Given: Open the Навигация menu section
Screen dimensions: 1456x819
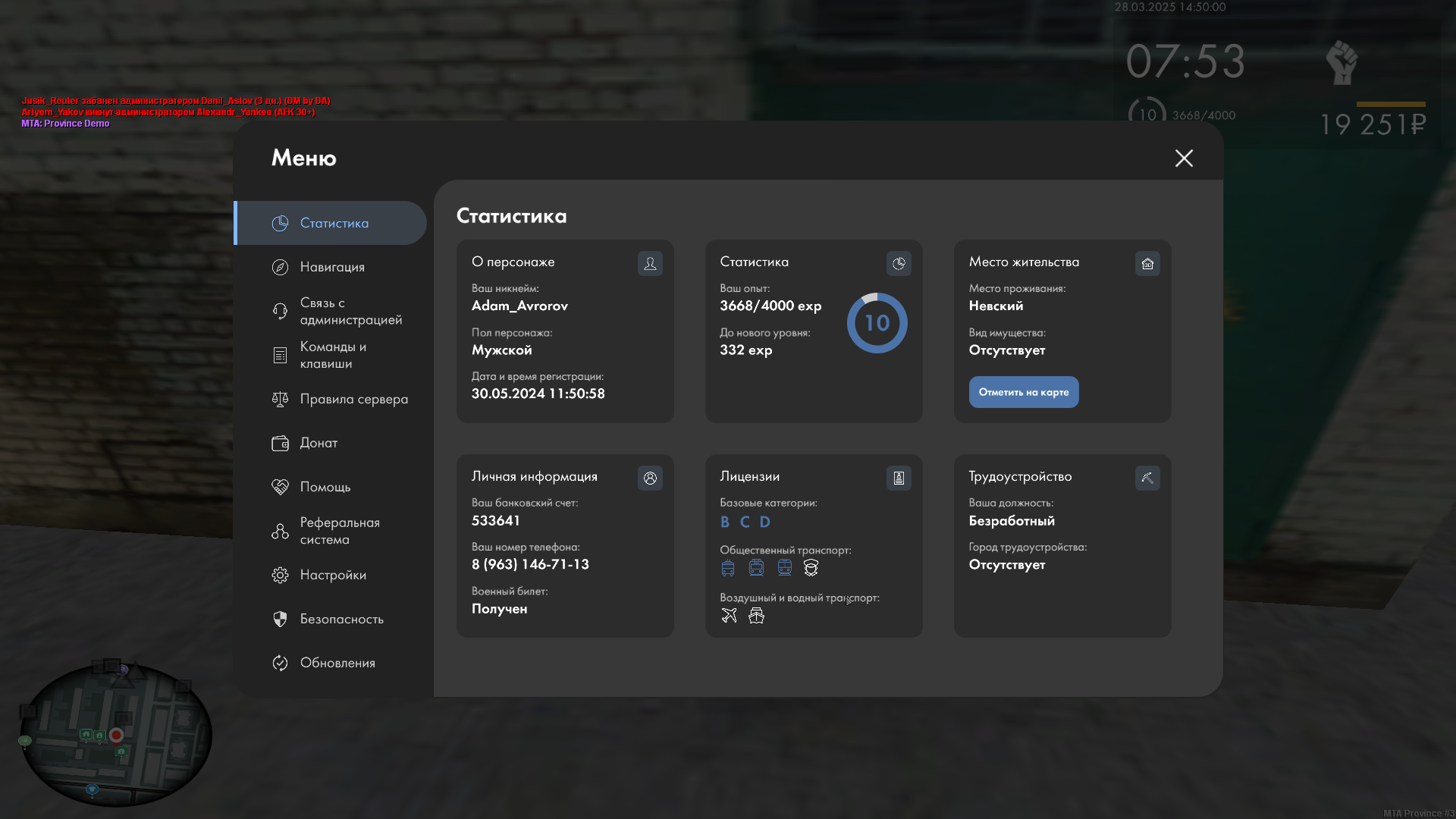Looking at the screenshot, I should (x=331, y=267).
